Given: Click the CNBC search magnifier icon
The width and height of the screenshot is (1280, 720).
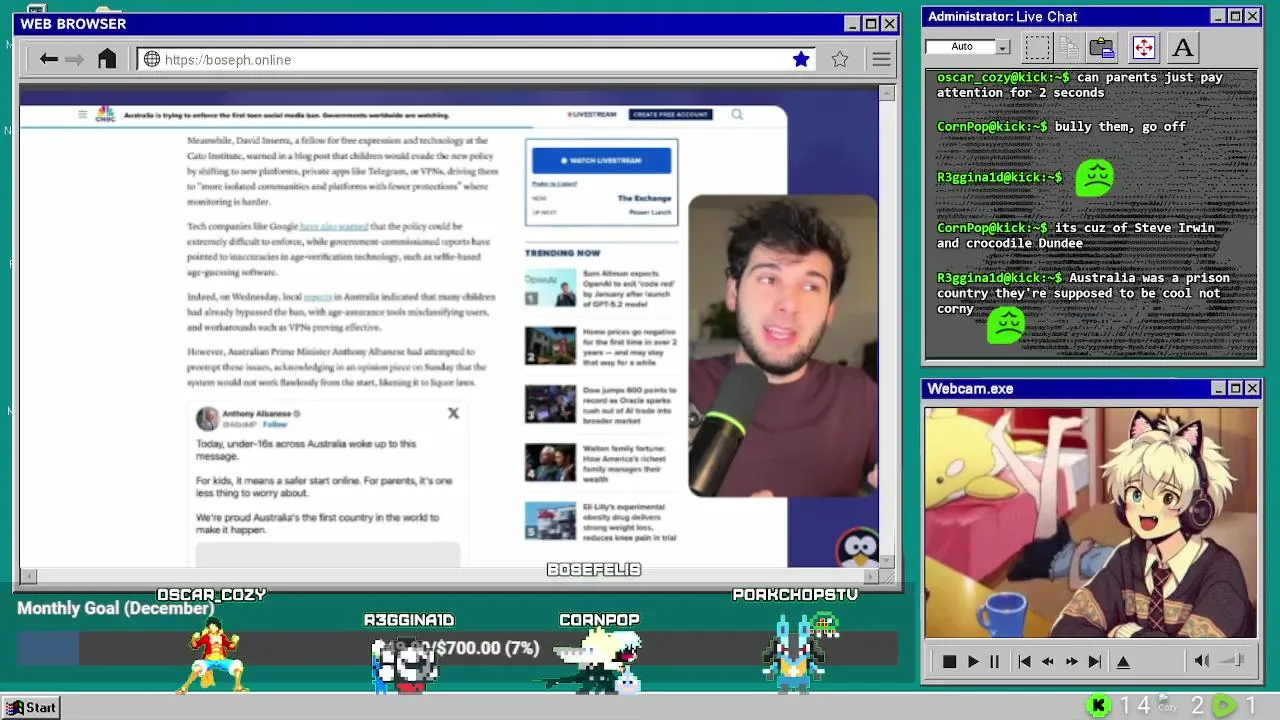Looking at the screenshot, I should 737,114.
